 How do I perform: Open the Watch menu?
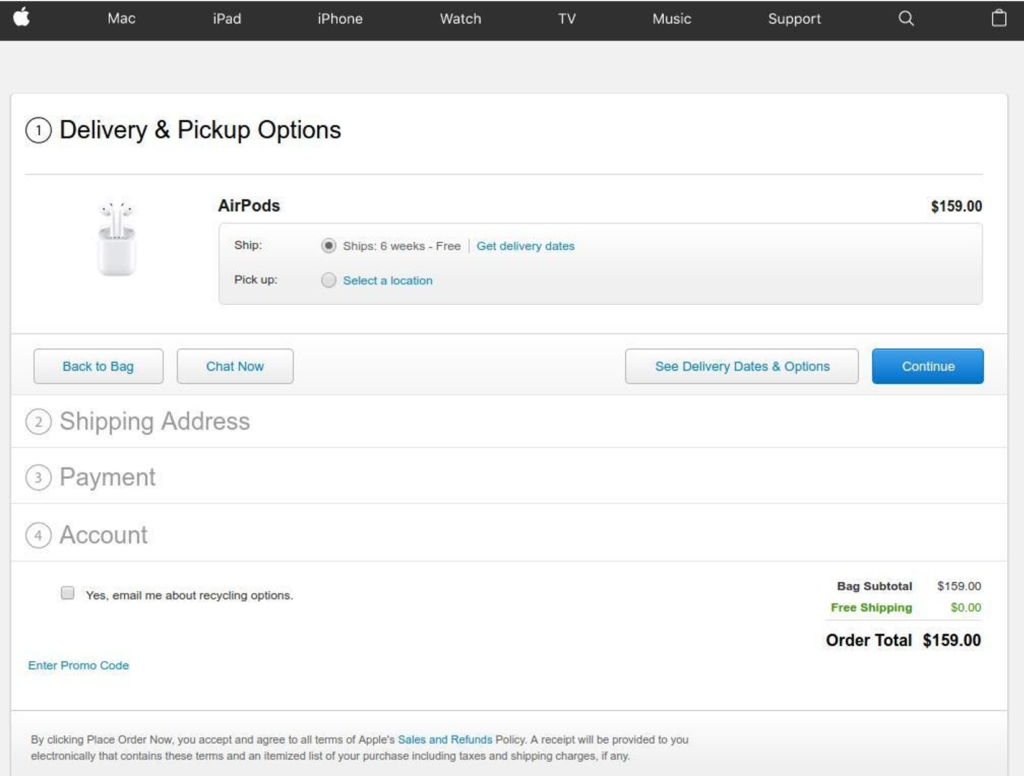pyautogui.click(x=460, y=19)
